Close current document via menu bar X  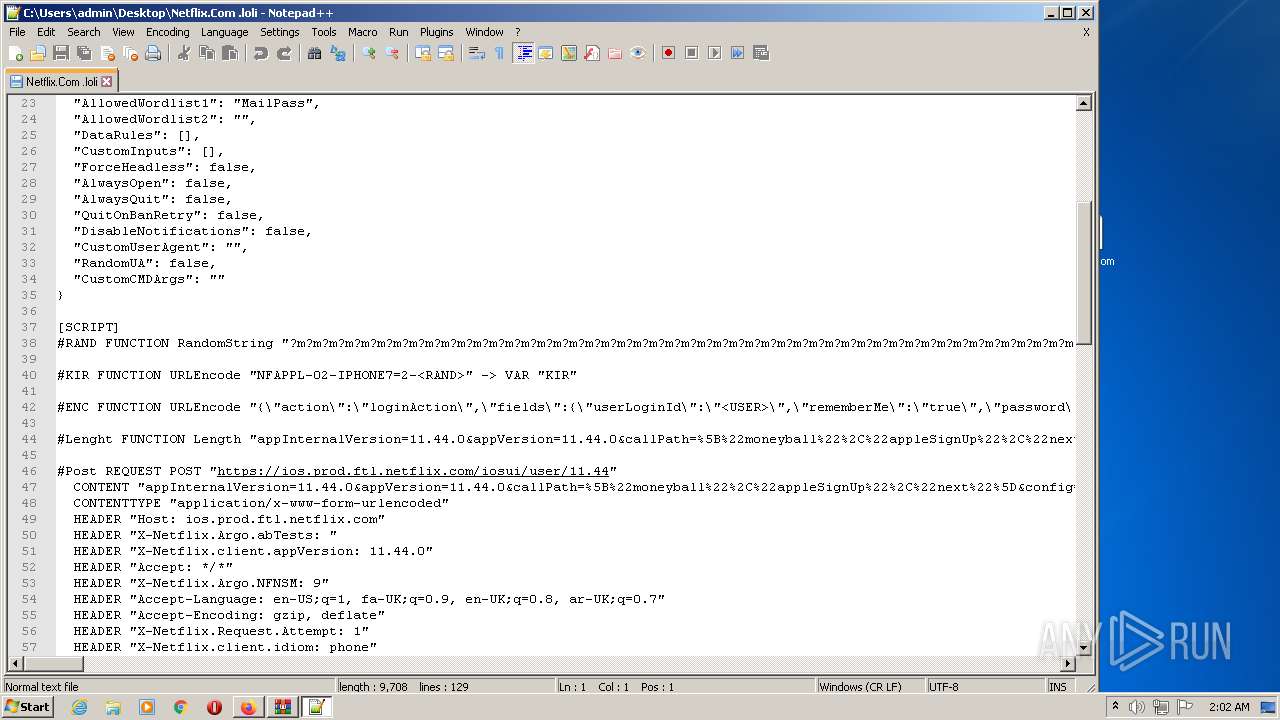tap(1086, 32)
